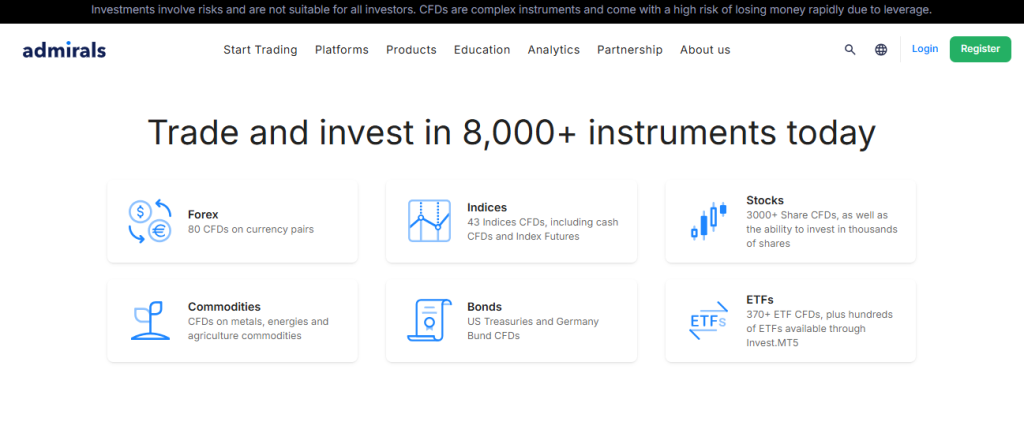The height and width of the screenshot is (444, 1024).
Task: Click the Bonds certificate icon
Action: (429, 320)
